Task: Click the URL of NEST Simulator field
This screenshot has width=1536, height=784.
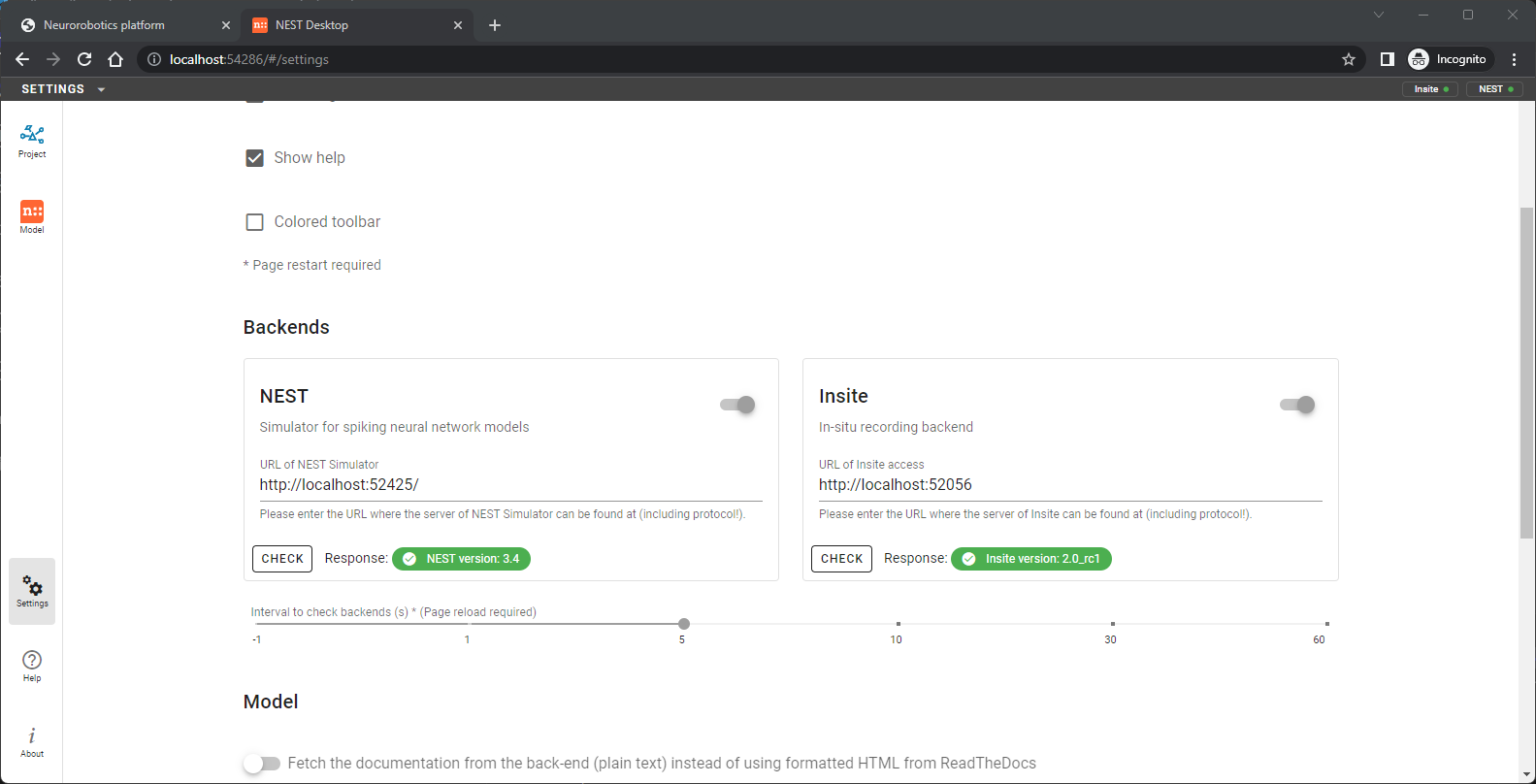Action: (x=510, y=485)
